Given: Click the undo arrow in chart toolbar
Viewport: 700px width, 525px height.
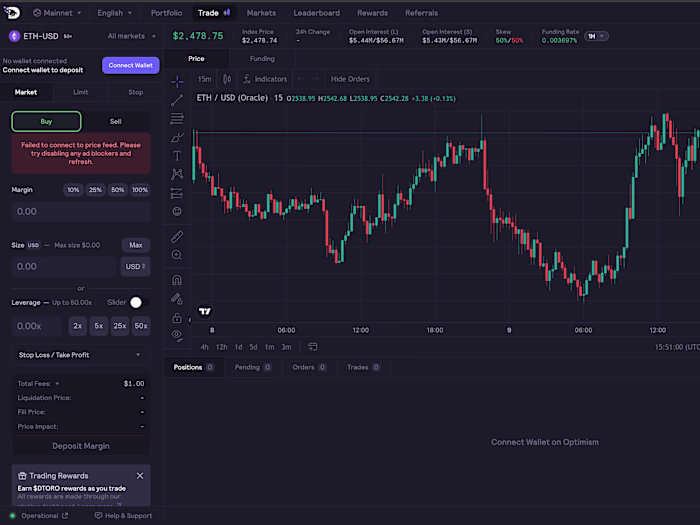Looking at the screenshot, I should (301, 79).
